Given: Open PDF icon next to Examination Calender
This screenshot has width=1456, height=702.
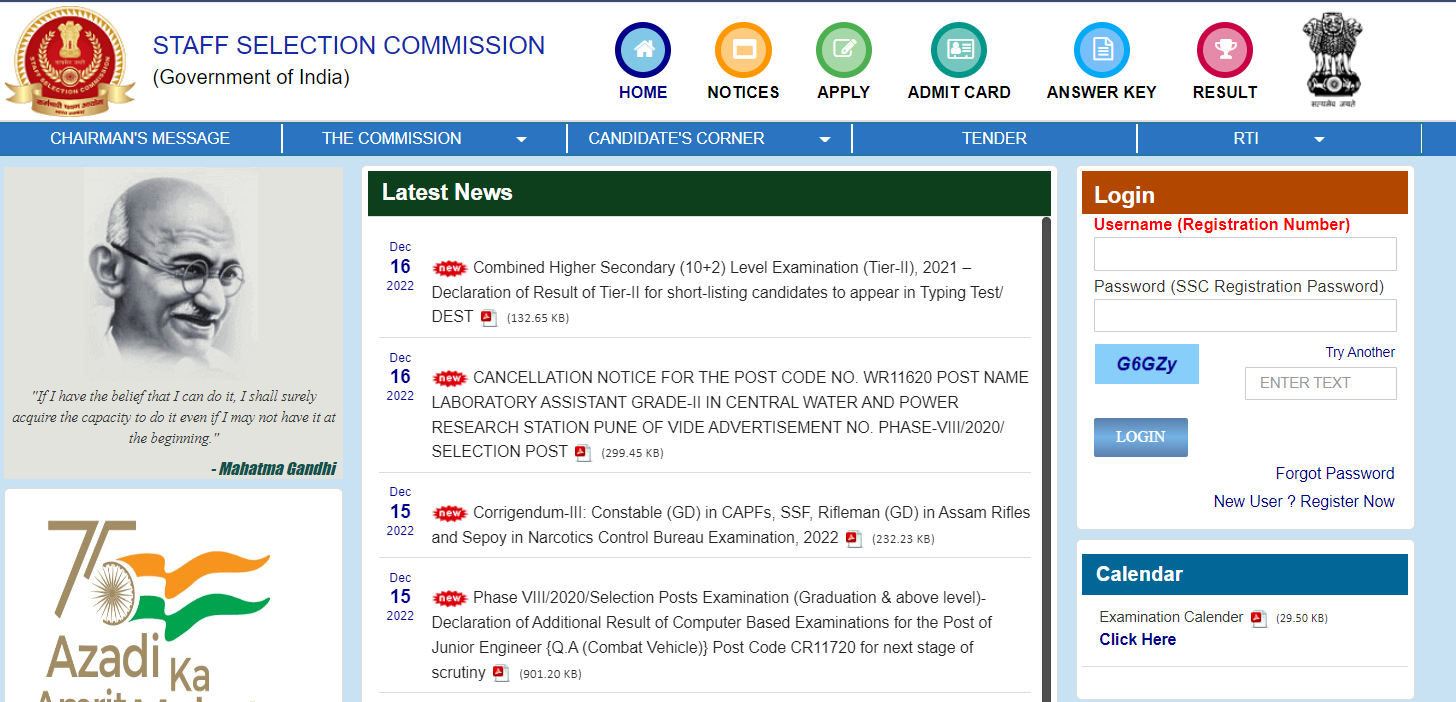Looking at the screenshot, I should point(1258,618).
